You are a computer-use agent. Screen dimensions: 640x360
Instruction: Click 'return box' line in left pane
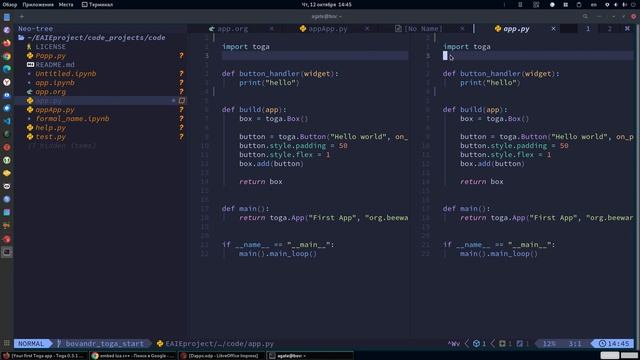coord(261,182)
